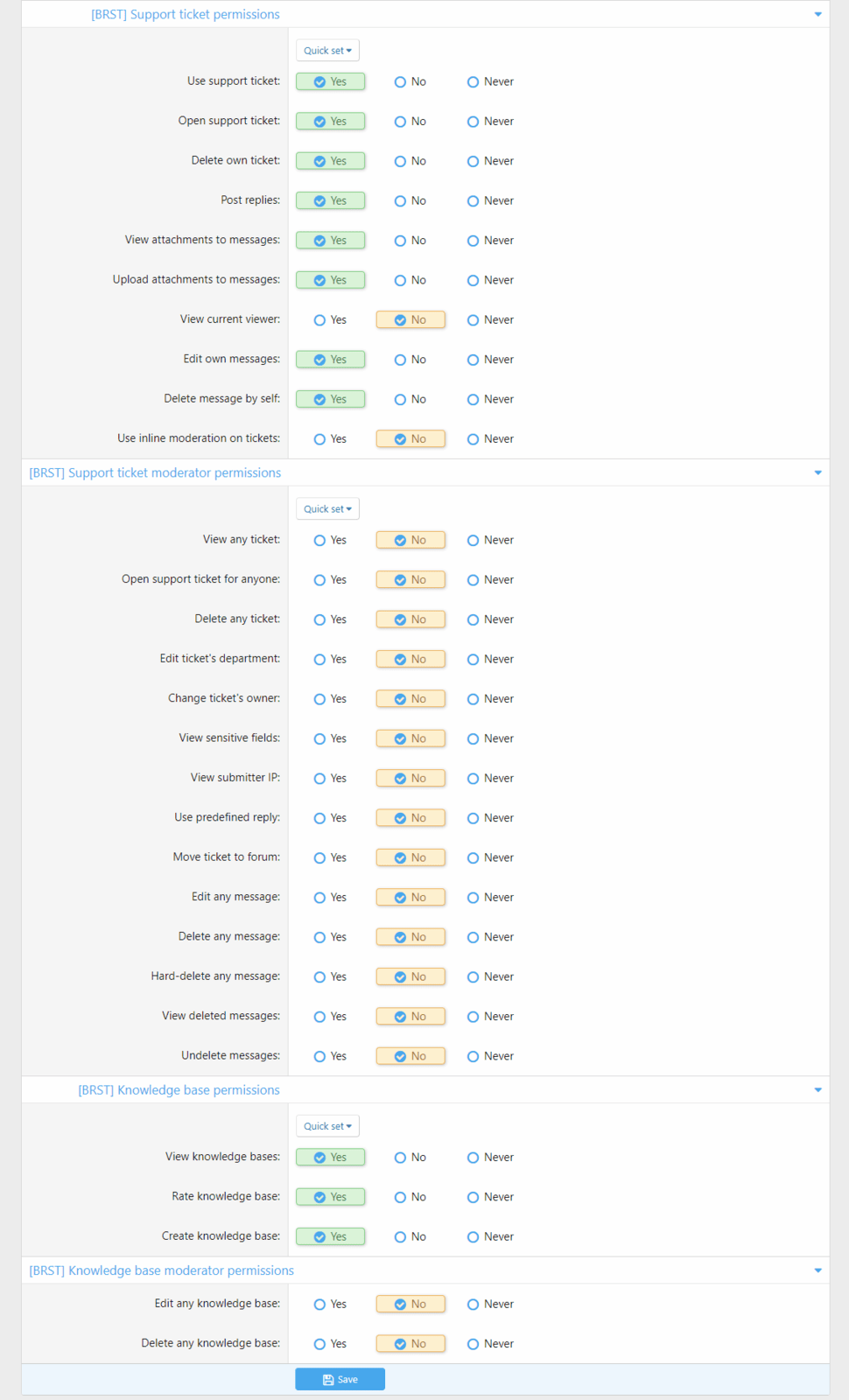Select Yes for View submitter IP
This screenshot has height=1400, width=849.
click(x=320, y=779)
